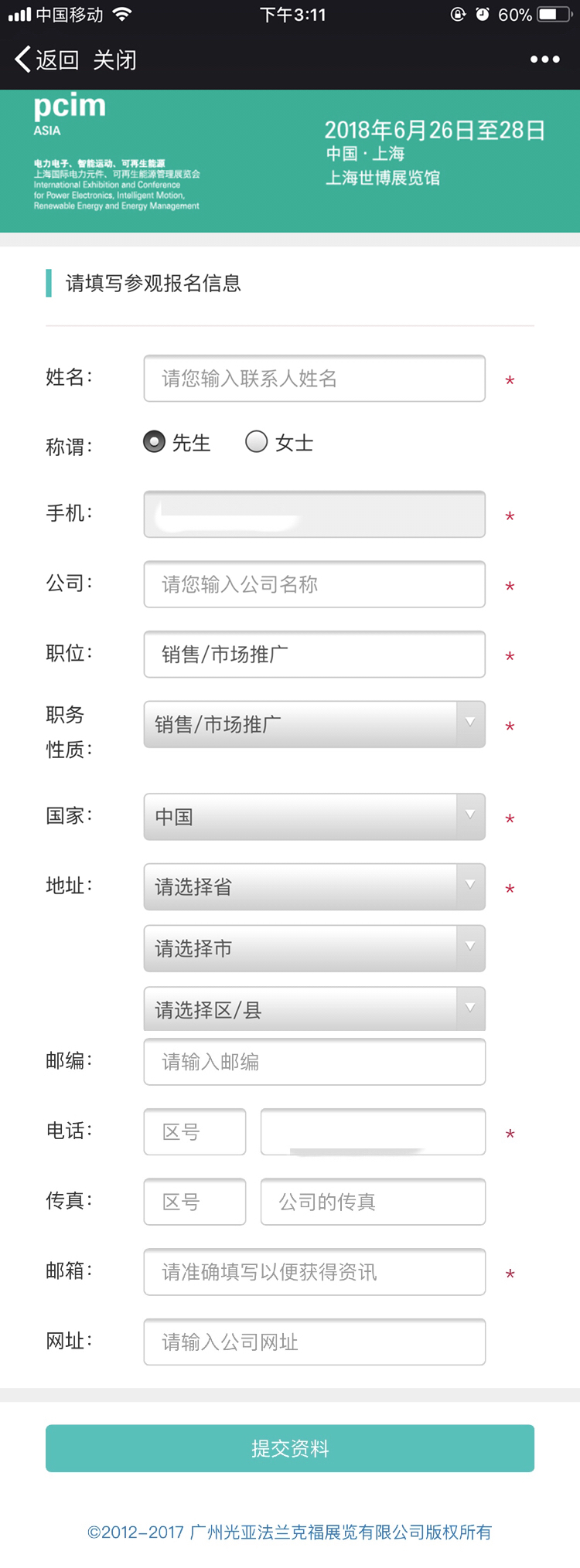Tap 关闭 in the navigation bar

(x=114, y=60)
